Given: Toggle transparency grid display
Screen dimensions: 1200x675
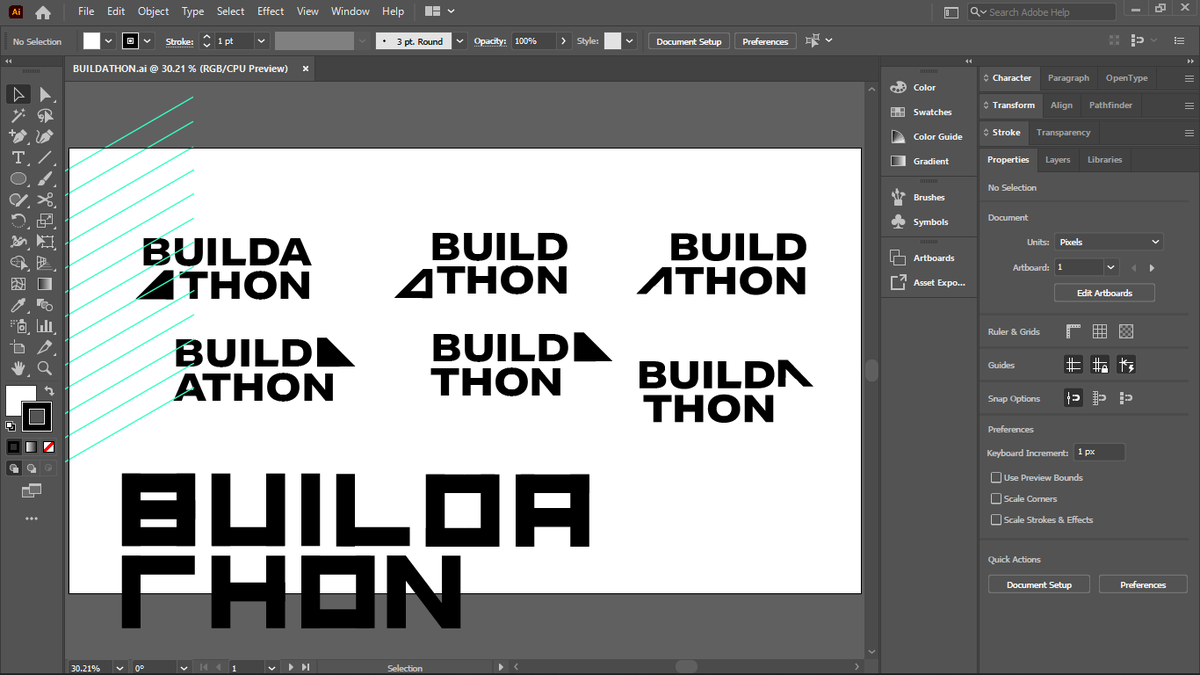Looking at the screenshot, I should coord(1126,332).
